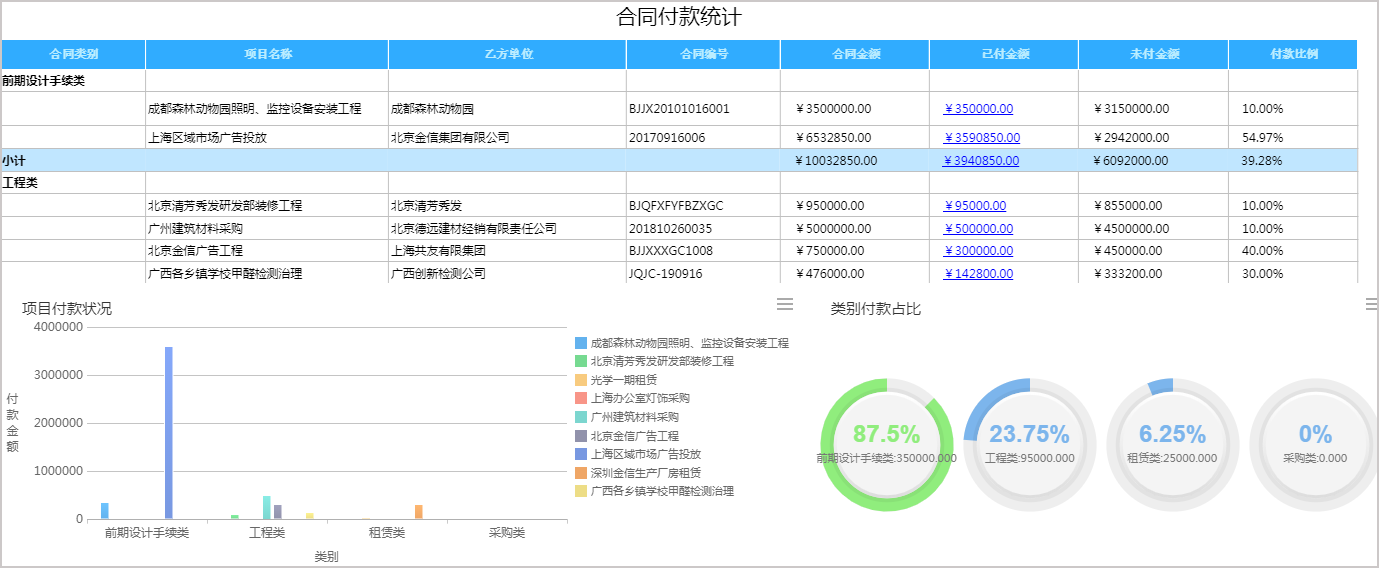The height and width of the screenshot is (568, 1379).
Task: Click paid amount link ¥350000.00
Action: 978,108
